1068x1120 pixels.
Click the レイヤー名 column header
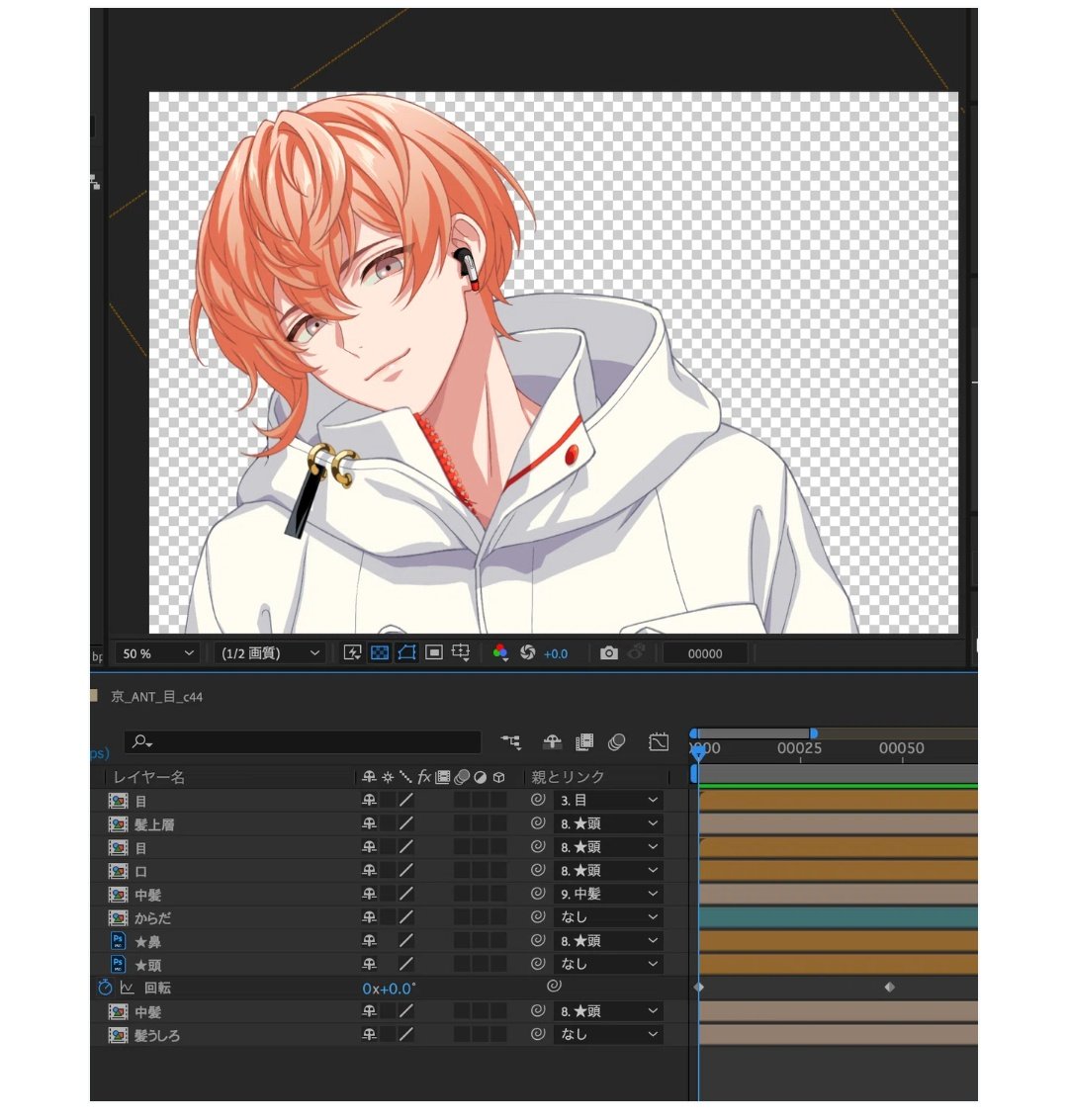[149, 777]
